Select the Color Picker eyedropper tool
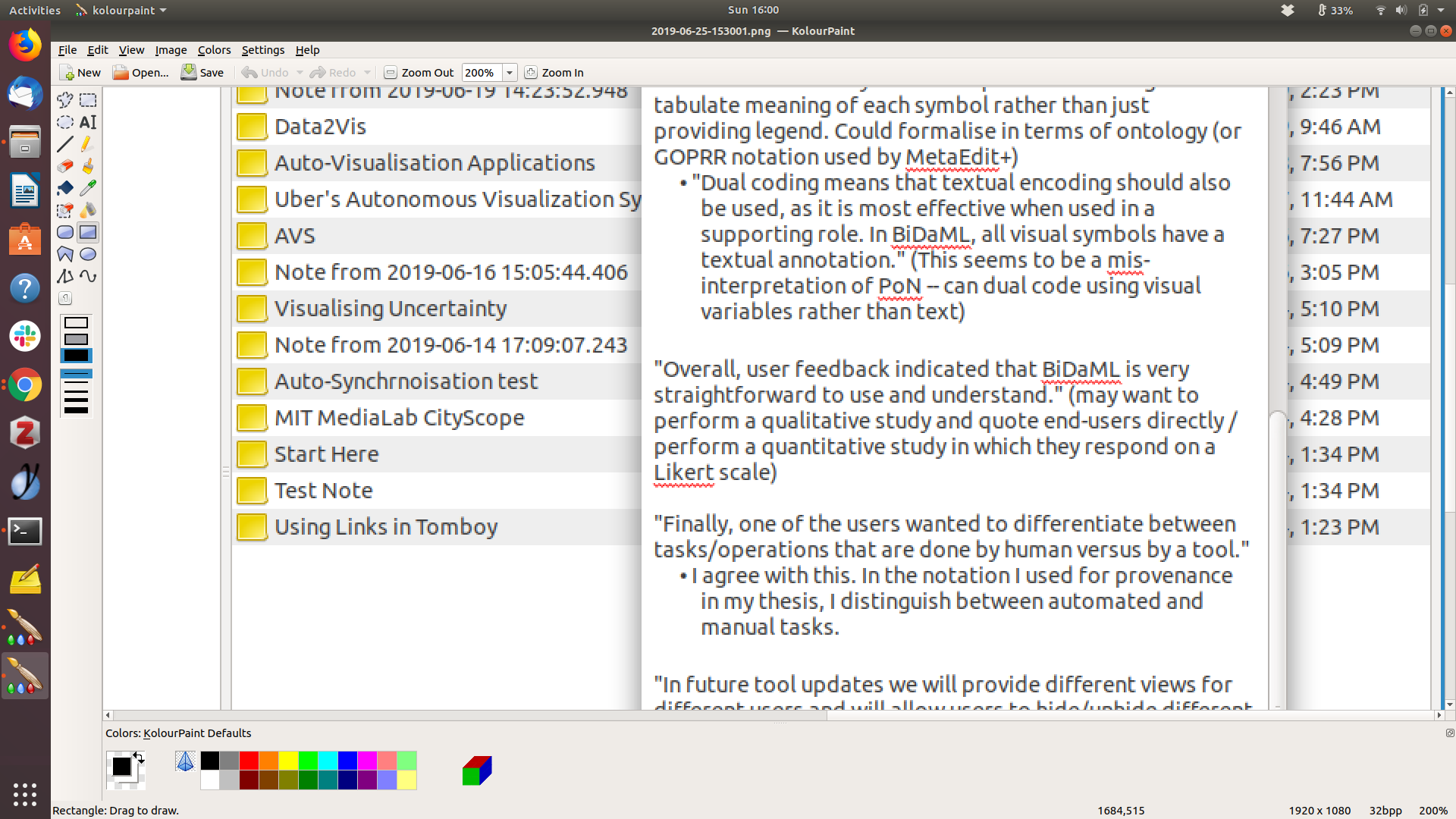1456x819 pixels. [88, 188]
